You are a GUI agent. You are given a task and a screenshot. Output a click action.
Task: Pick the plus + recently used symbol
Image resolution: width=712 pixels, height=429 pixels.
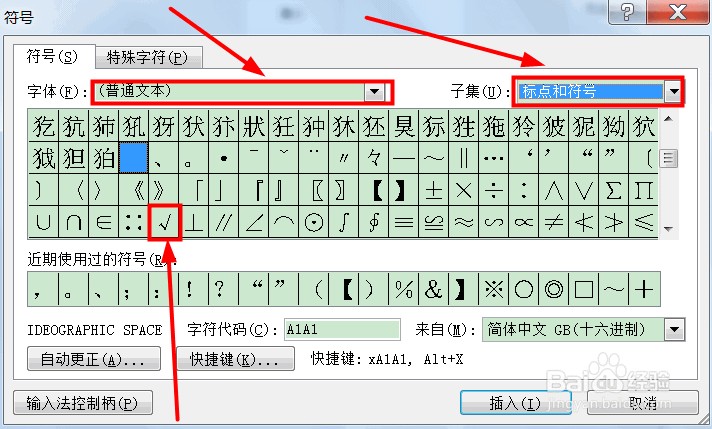point(644,289)
